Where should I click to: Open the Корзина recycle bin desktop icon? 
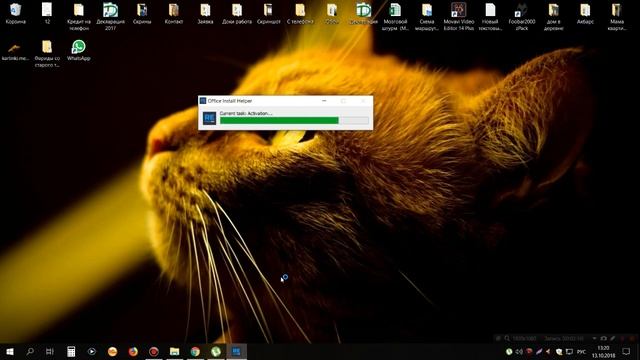16,13
